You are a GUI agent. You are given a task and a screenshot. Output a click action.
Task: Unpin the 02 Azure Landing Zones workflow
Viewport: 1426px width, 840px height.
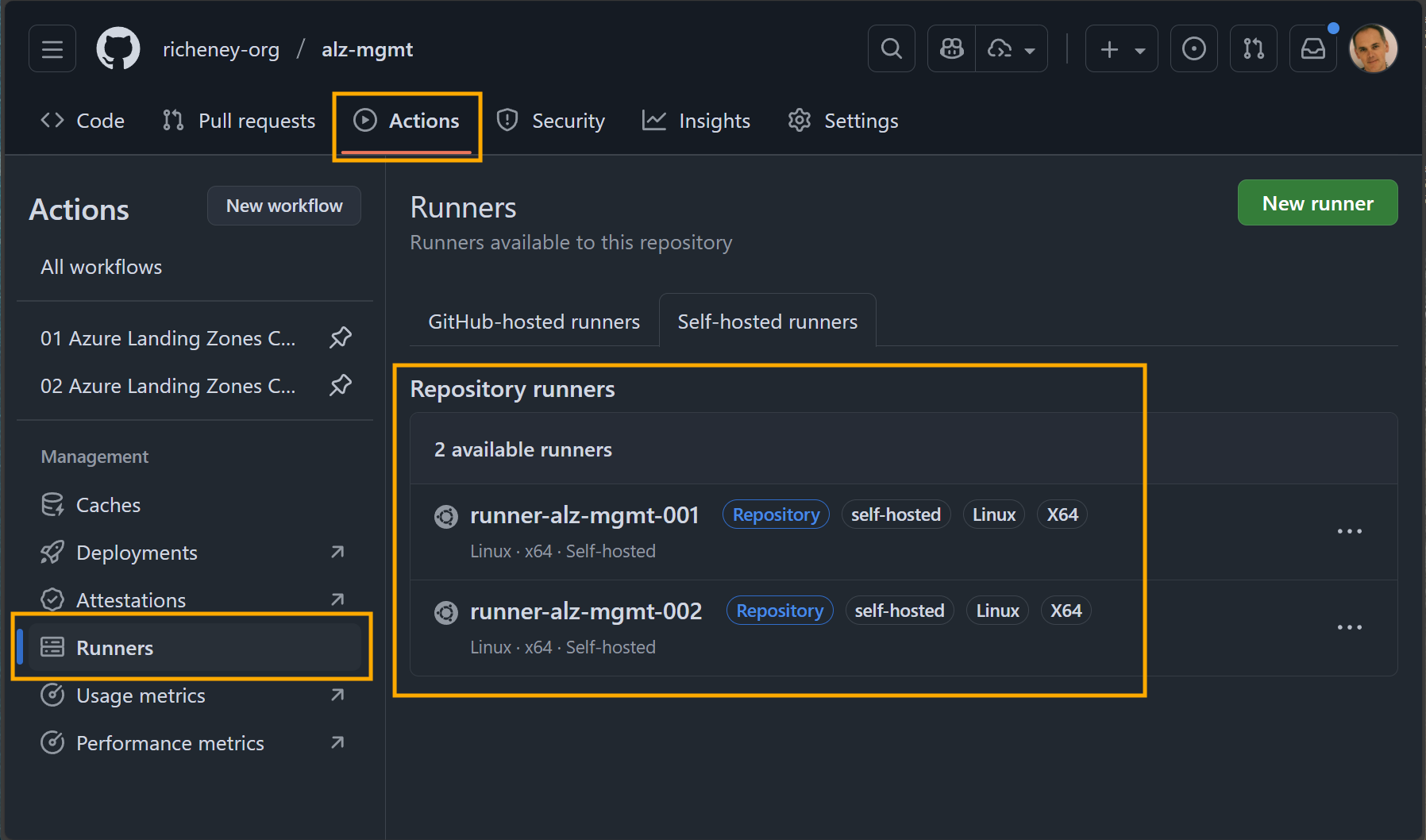(x=341, y=385)
